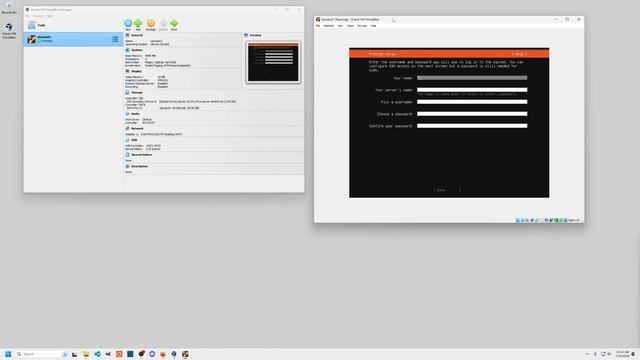Click the Storage section heading in details
640x360 pixels.
tap(137, 93)
